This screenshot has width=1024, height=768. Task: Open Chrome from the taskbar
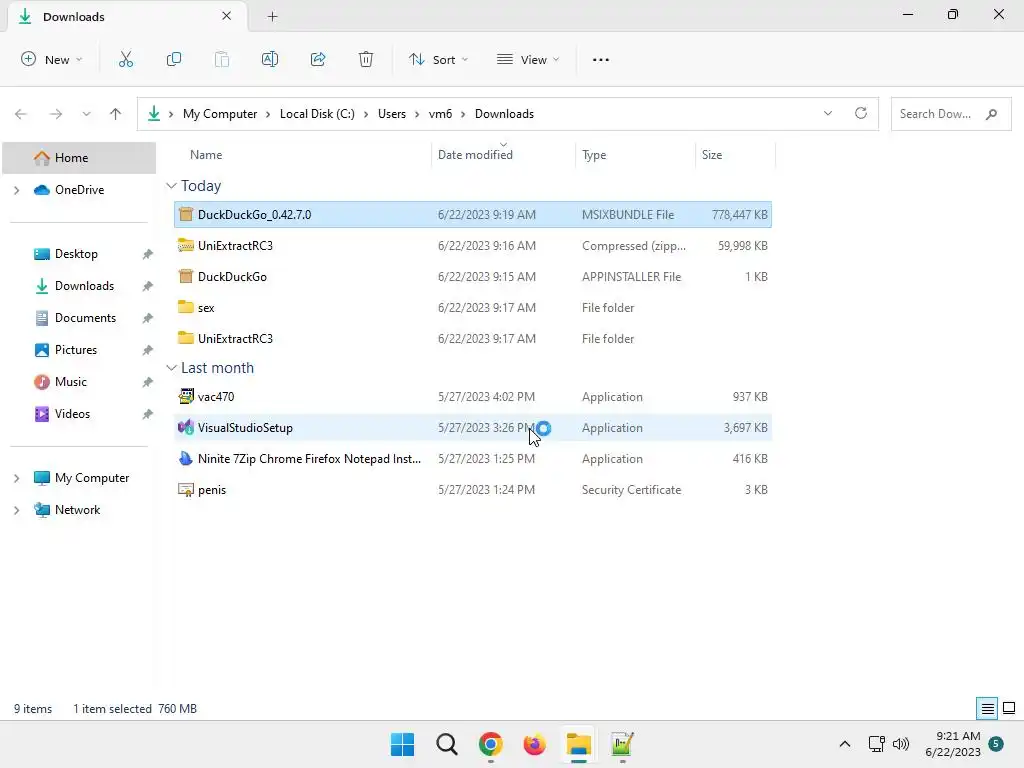(x=490, y=744)
